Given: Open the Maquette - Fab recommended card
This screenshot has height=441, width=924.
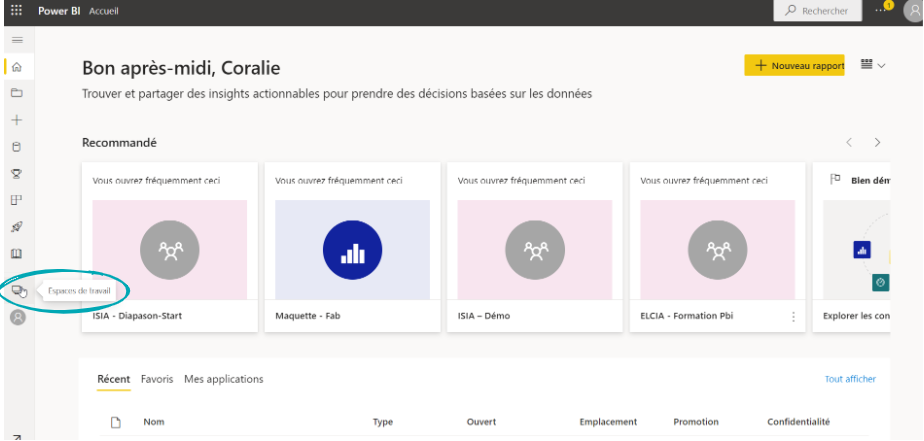Looking at the screenshot, I should click(x=352, y=248).
